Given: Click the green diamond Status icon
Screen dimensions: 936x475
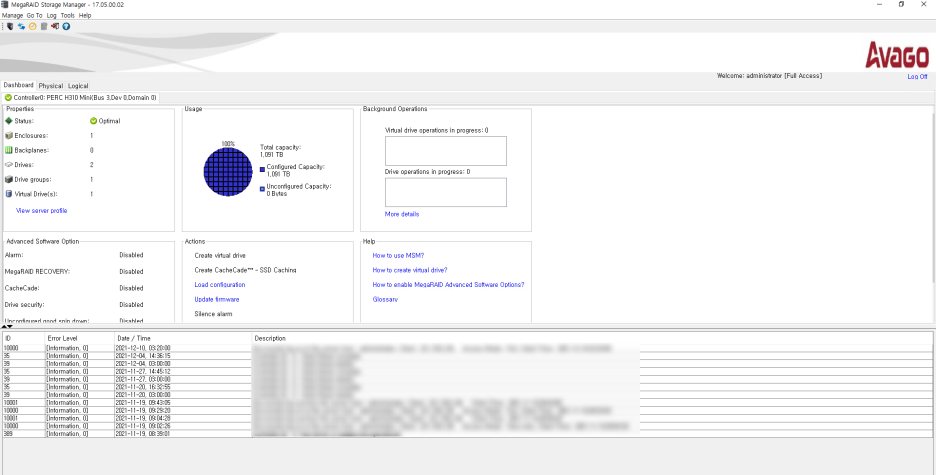Looking at the screenshot, I should (8, 121).
